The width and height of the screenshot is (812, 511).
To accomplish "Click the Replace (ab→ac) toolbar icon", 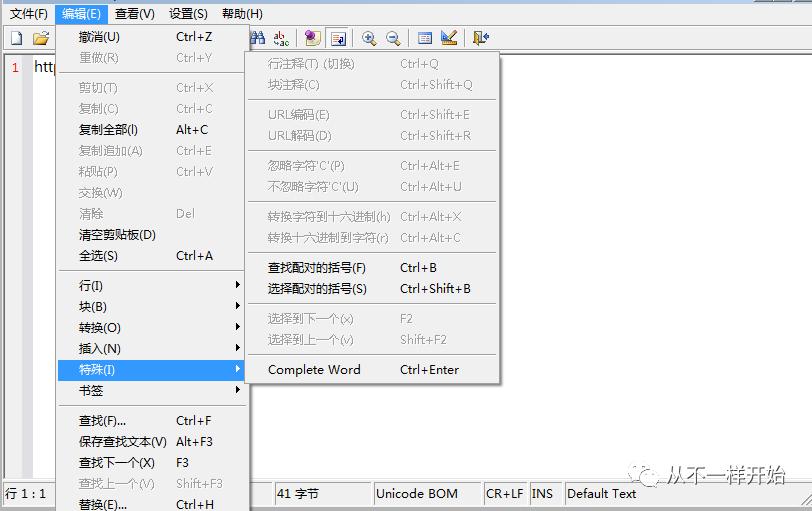I will coord(281,38).
